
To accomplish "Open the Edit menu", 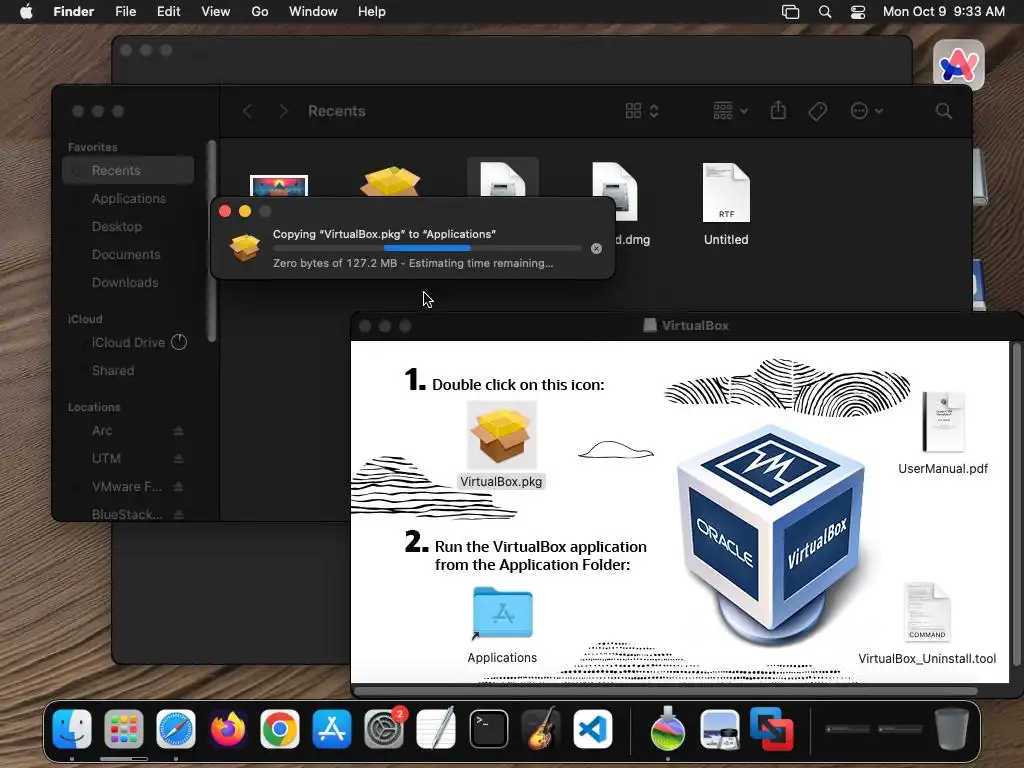I will click(x=168, y=12).
